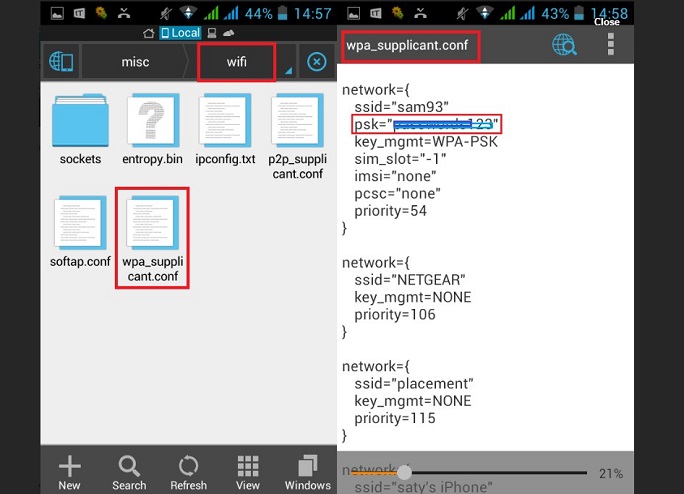684x494 pixels.
Task: Open ipconfig.txt file
Action: 225,127
